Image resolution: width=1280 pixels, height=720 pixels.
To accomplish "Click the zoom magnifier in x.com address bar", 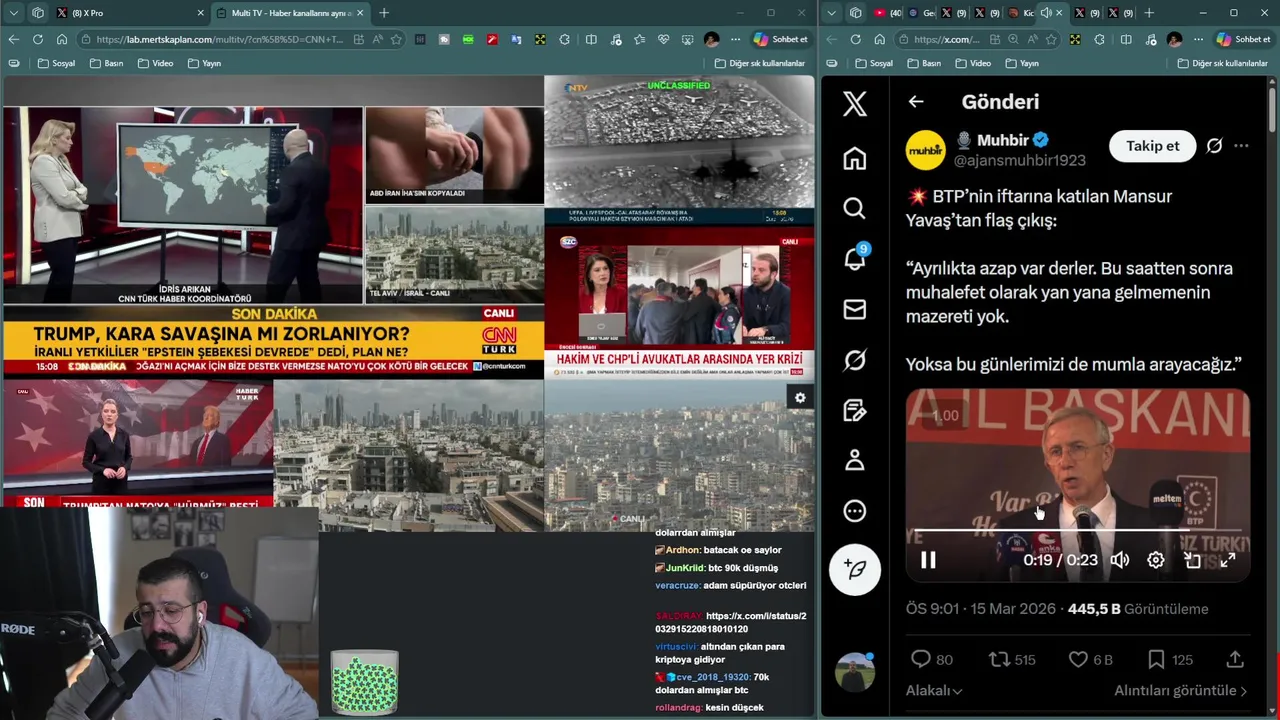I will pos(1014,39).
